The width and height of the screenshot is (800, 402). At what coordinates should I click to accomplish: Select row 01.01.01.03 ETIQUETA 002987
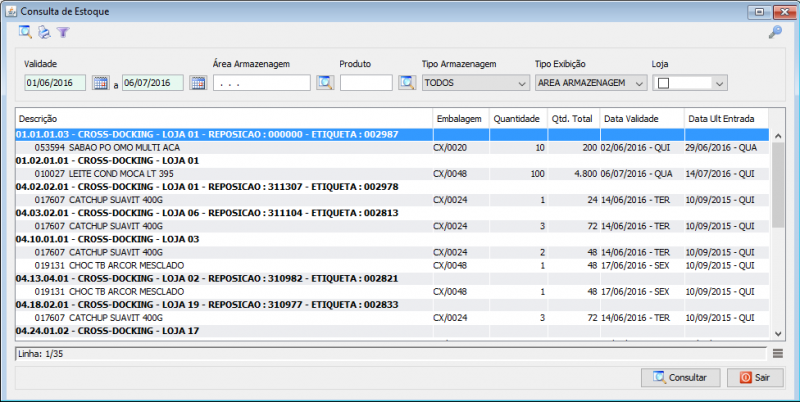pos(392,135)
